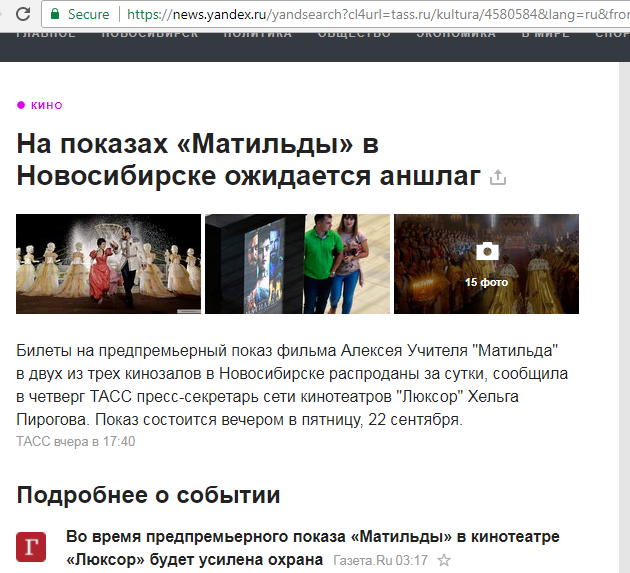Click the star icon next to Газета.Ru

coord(445,560)
